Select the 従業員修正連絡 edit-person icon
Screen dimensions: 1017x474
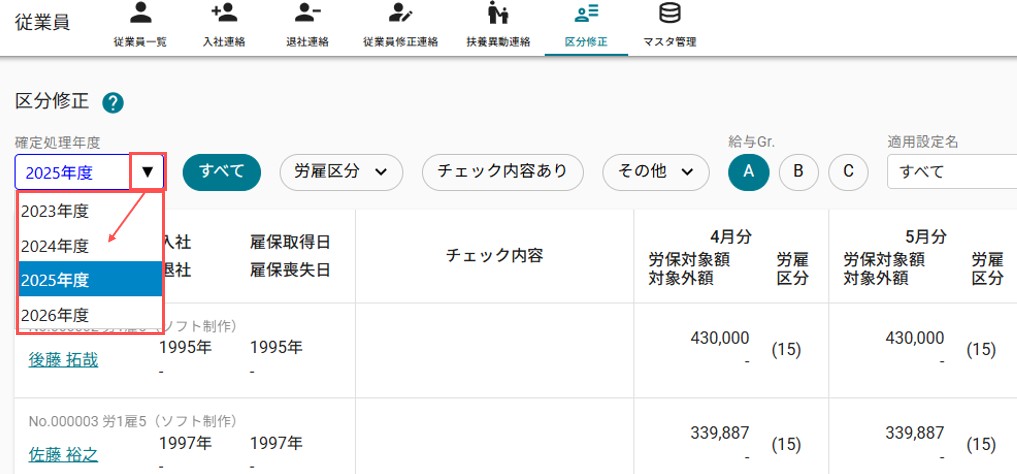click(400, 12)
